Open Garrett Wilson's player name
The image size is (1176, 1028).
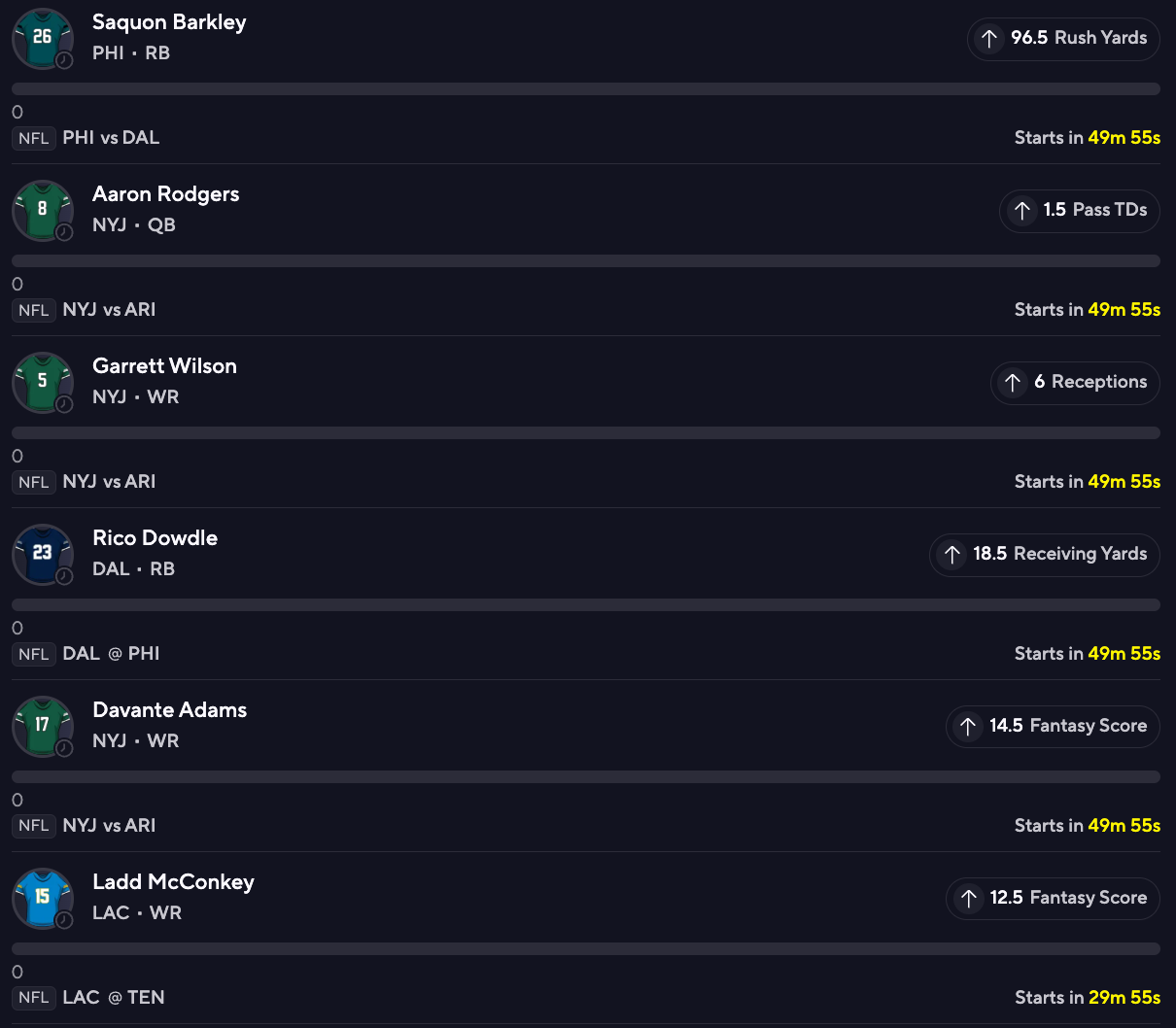pyautogui.click(x=164, y=366)
